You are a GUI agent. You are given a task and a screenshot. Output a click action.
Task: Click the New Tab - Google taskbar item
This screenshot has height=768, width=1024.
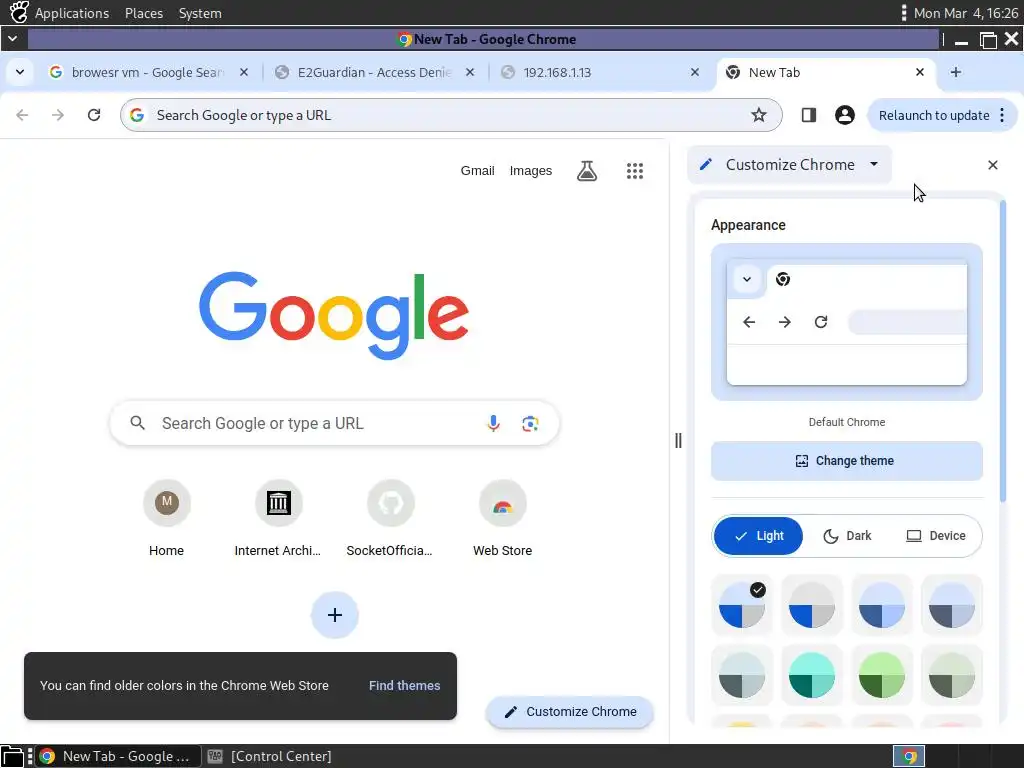116,756
